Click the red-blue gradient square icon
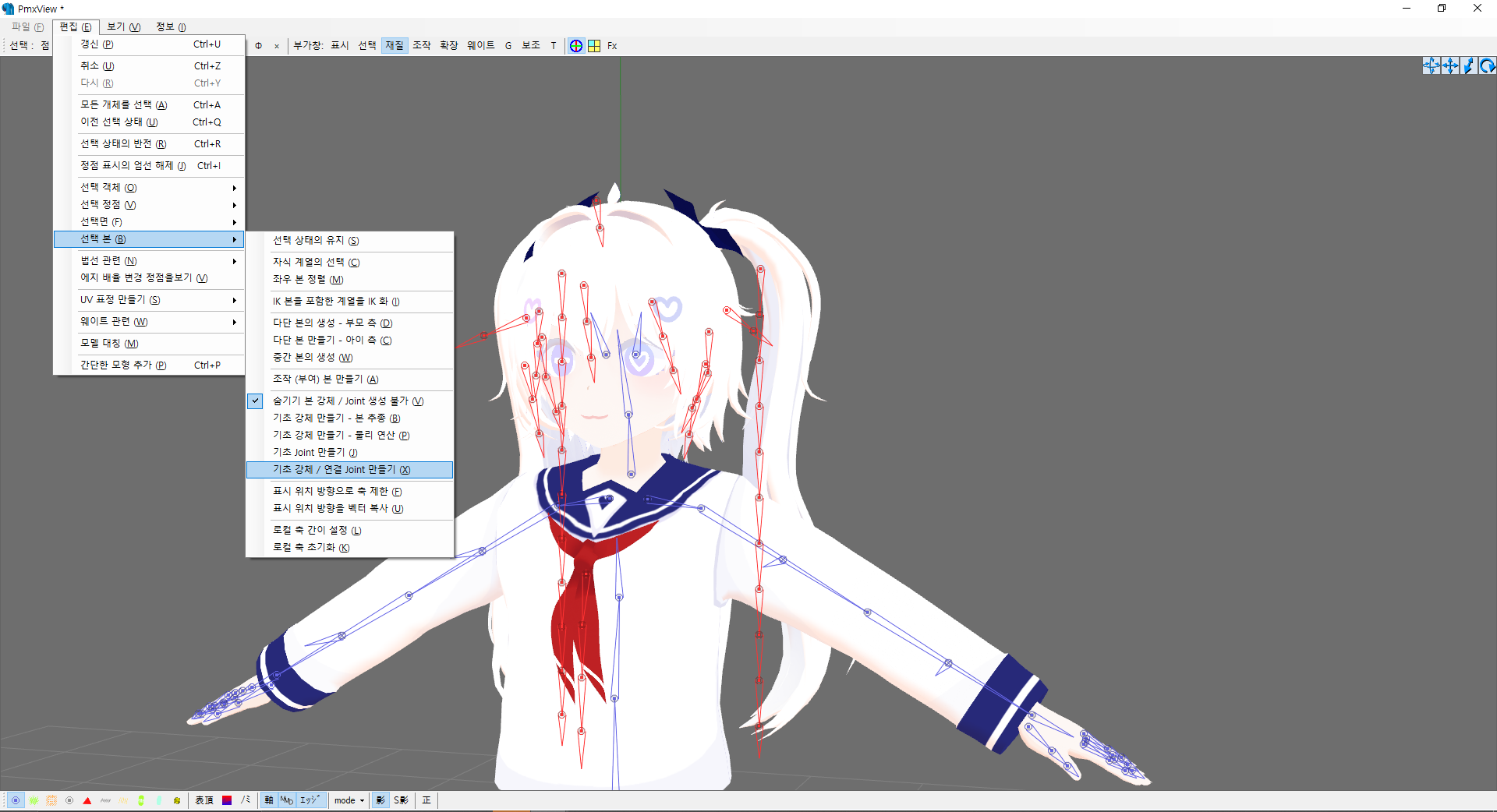This screenshot has height=812, width=1497. coord(227,800)
